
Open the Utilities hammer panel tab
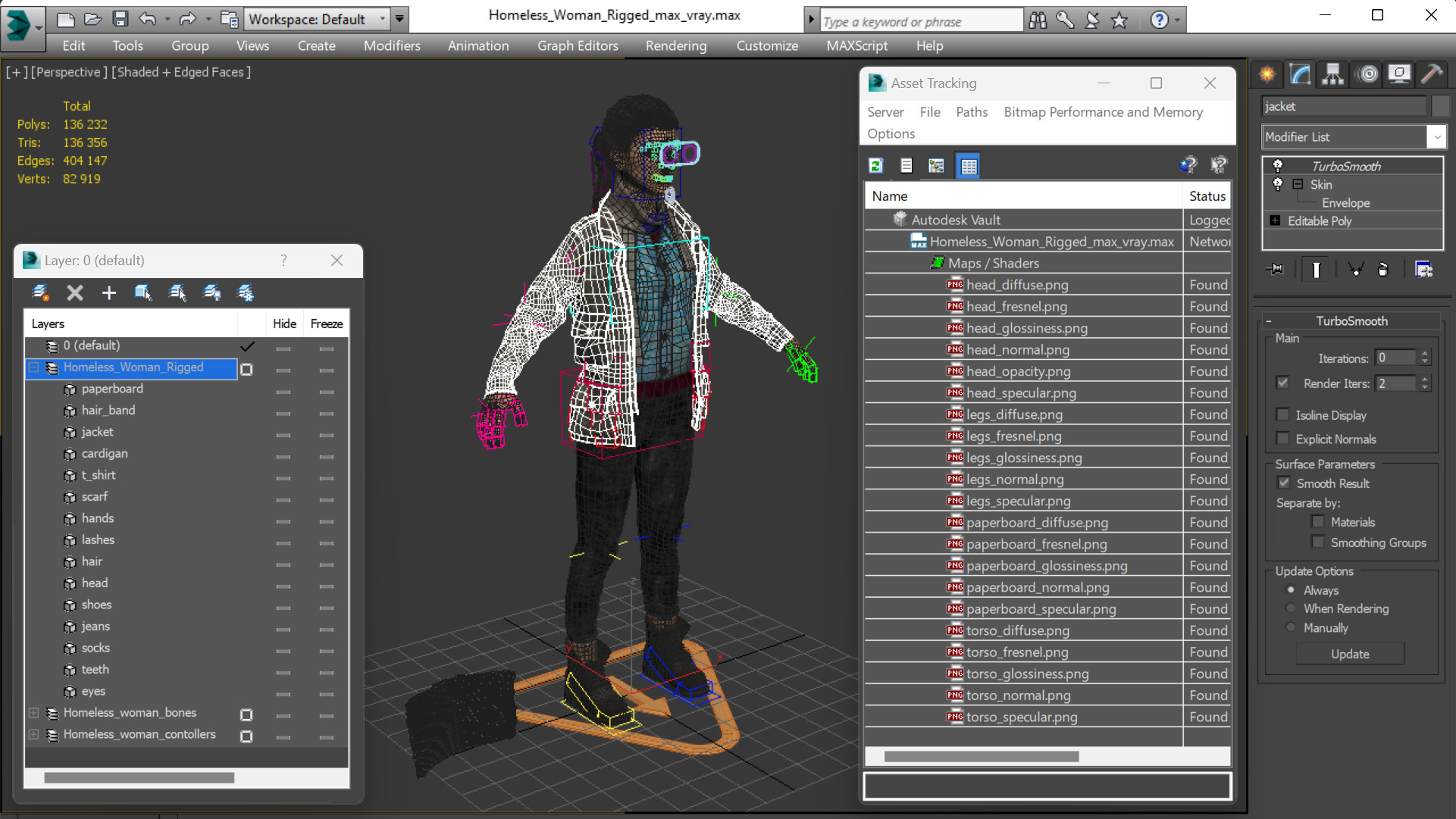1432,73
